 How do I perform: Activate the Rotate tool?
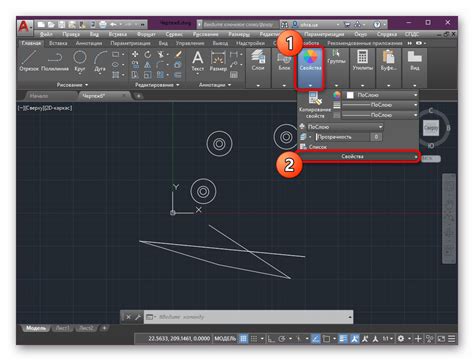(148, 54)
